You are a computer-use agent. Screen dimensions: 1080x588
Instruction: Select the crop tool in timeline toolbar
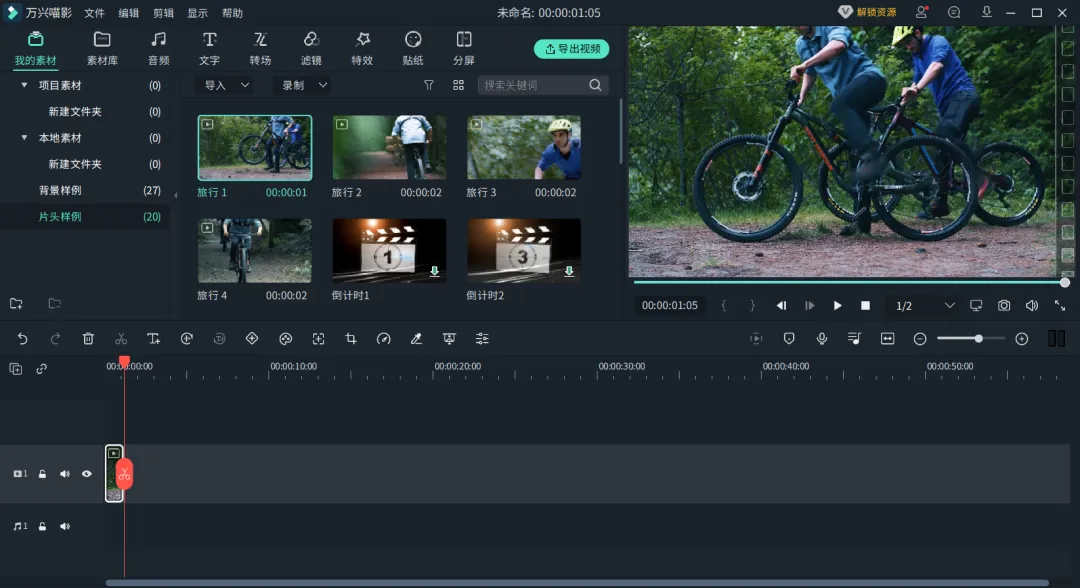351,339
